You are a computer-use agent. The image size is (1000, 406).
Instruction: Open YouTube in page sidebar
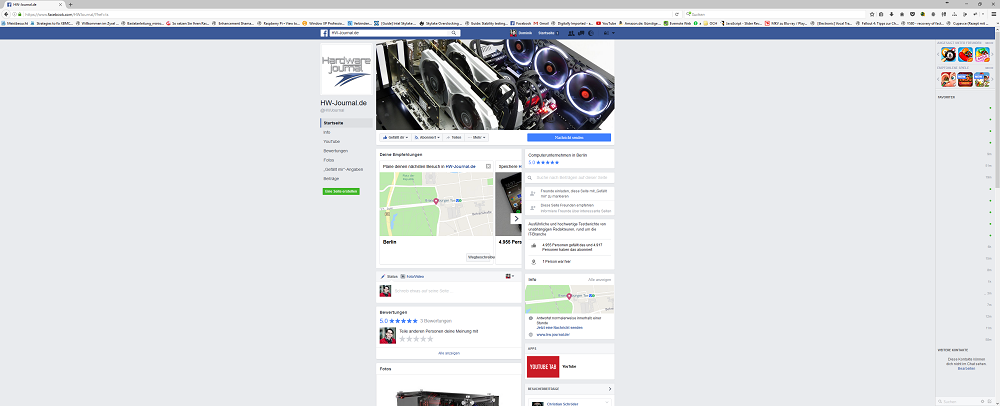pos(332,141)
